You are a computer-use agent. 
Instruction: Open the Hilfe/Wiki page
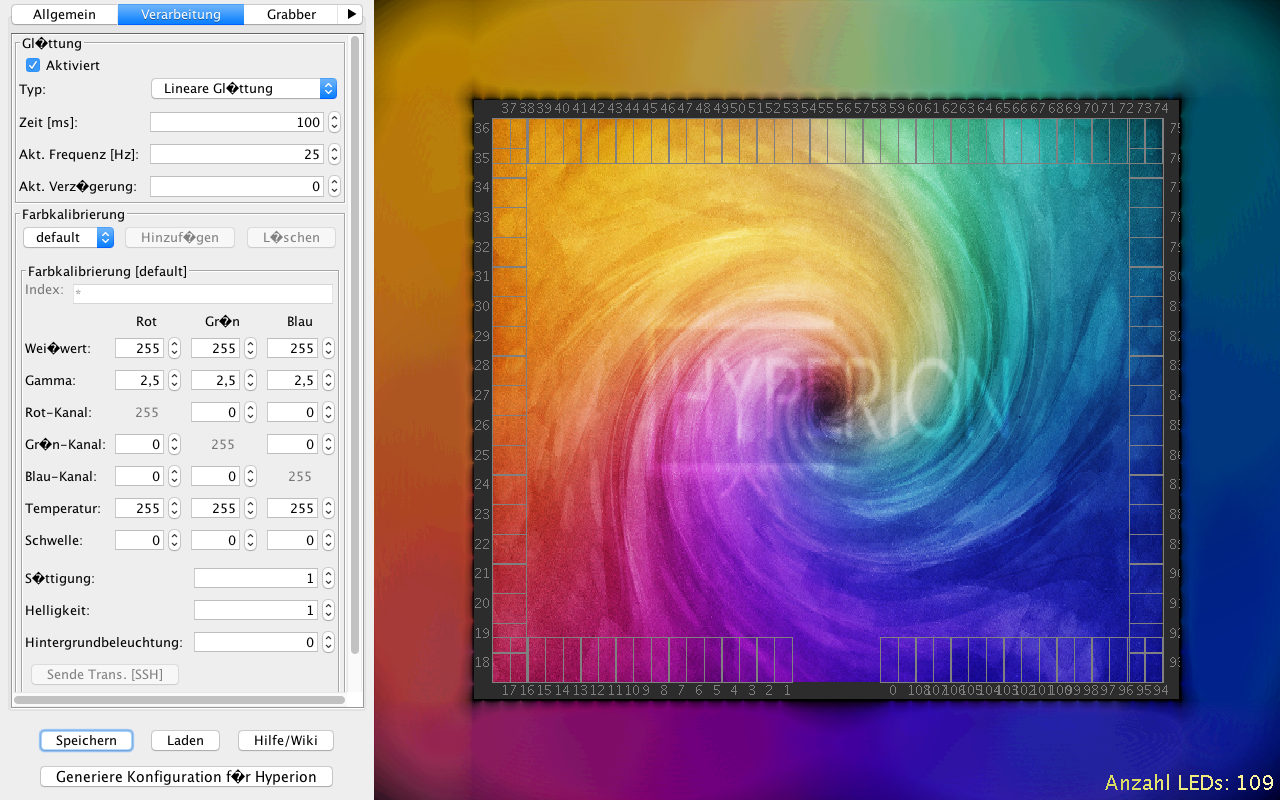(x=285, y=741)
